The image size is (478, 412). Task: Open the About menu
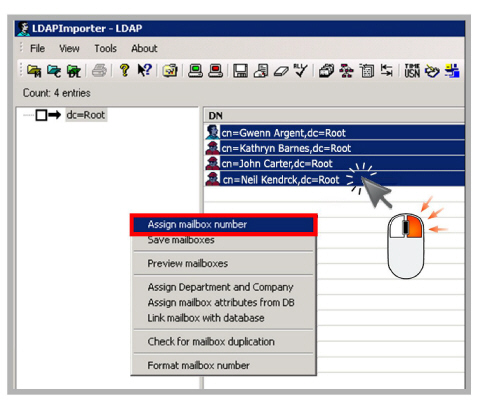click(144, 49)
